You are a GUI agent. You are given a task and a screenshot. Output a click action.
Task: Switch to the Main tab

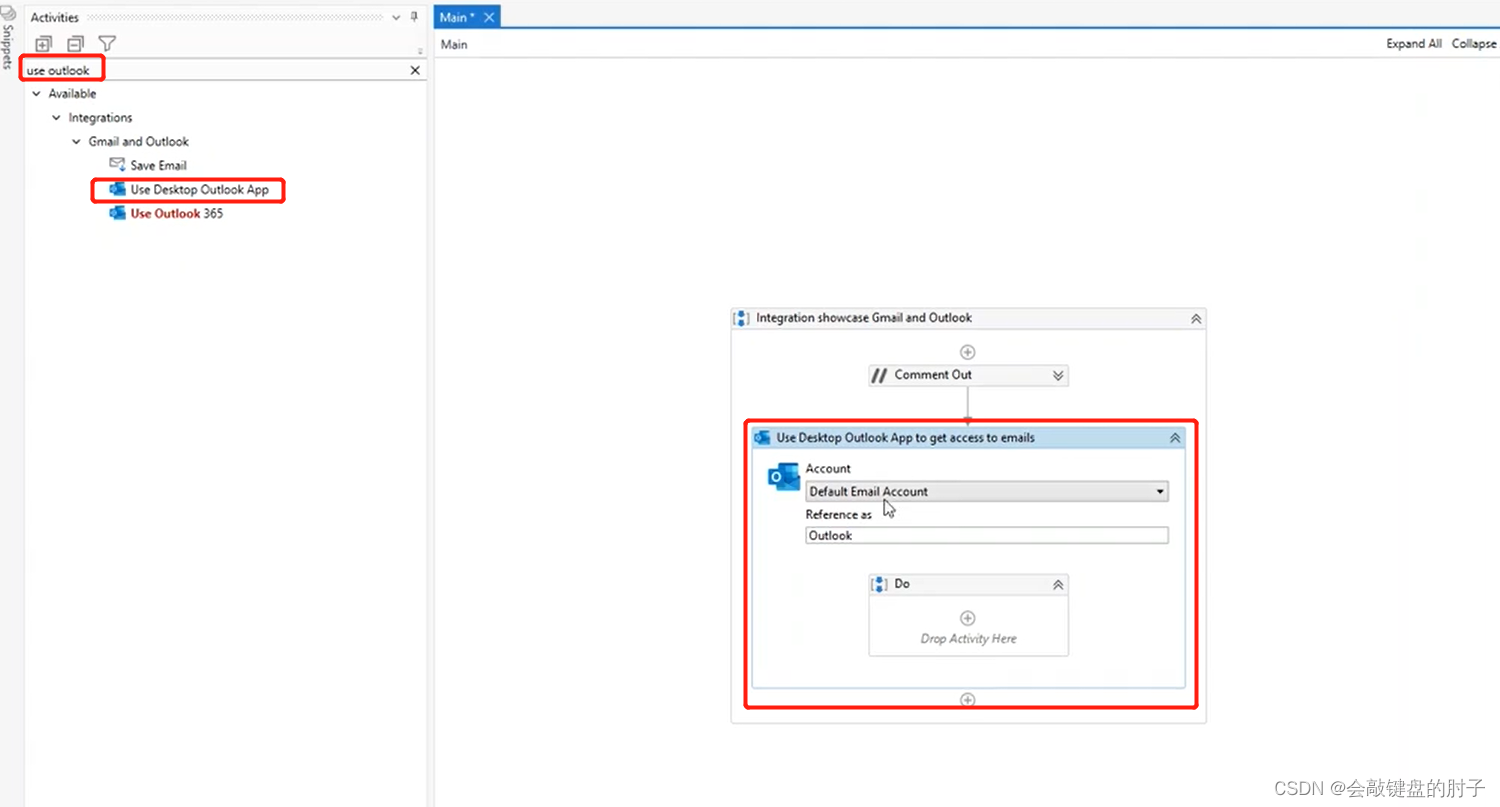(457, 17)
